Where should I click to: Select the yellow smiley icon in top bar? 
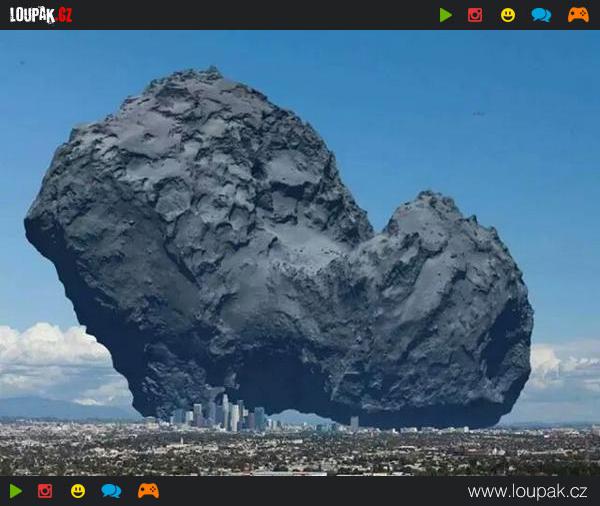point(508,15)
